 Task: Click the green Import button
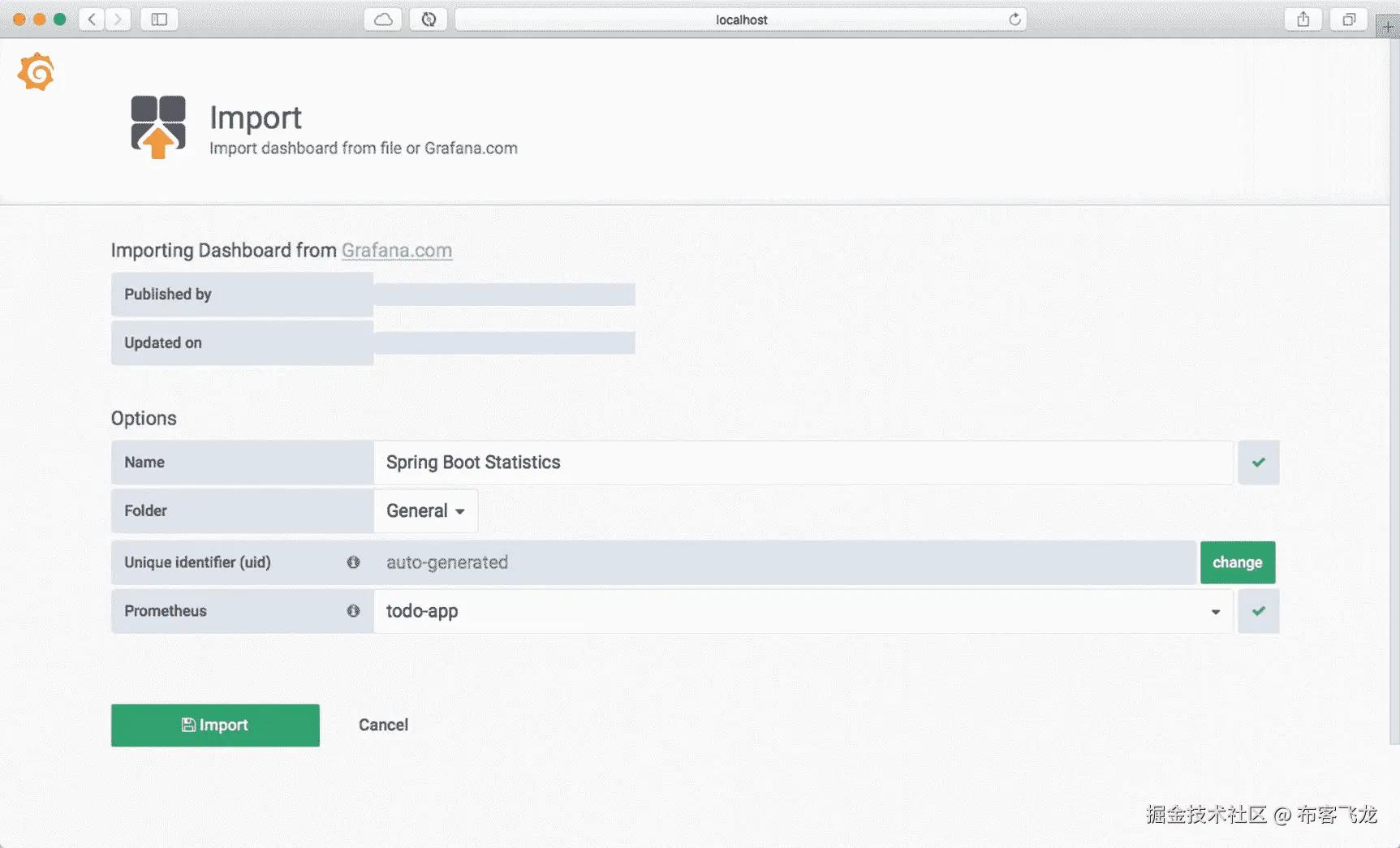pos(215,725)
